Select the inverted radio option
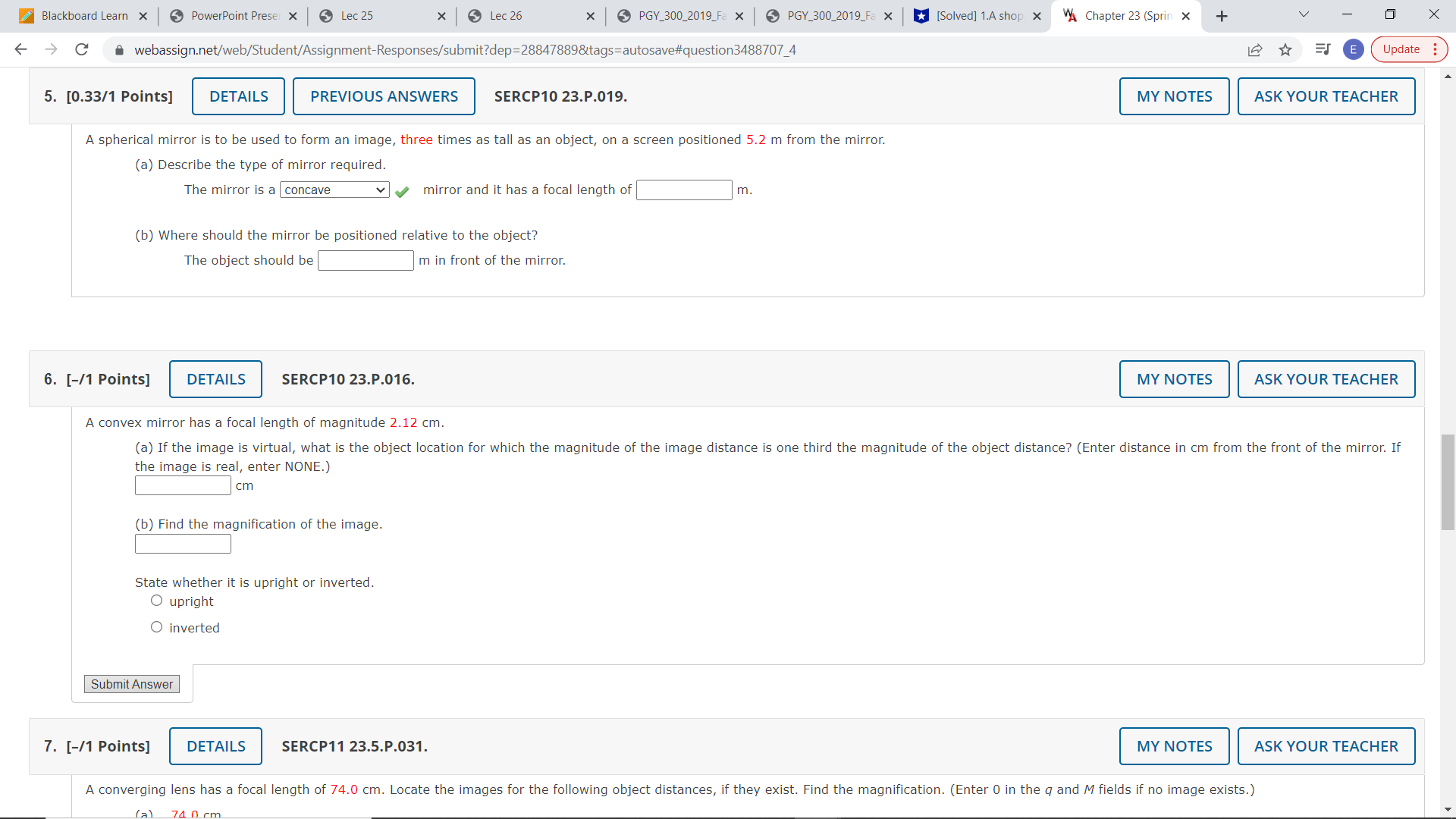The width and height of the screenshot is (1456, 819). (x=156, y=627)
